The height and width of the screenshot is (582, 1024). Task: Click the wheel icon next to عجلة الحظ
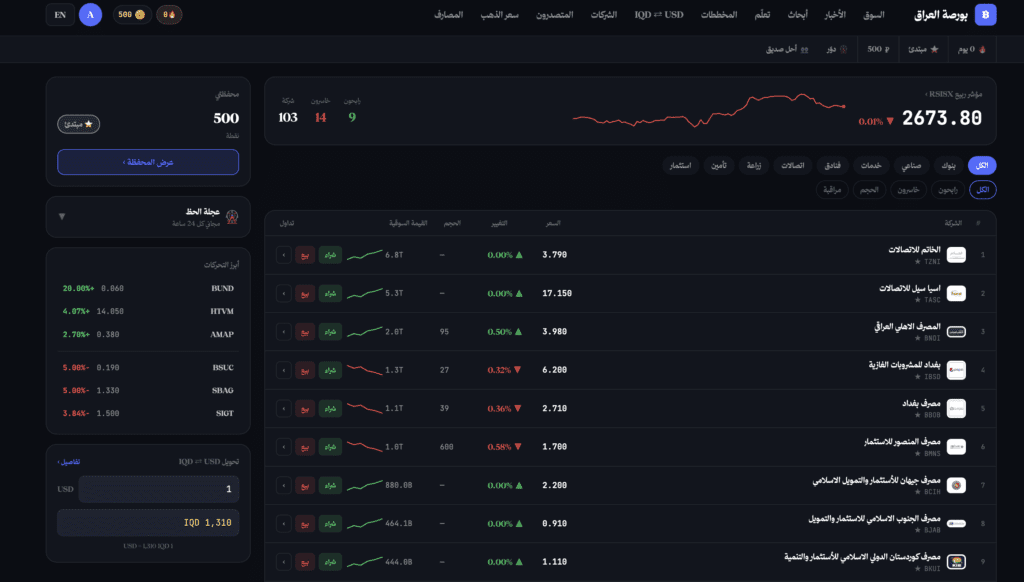pyautogui.click(x=232, y=216)
